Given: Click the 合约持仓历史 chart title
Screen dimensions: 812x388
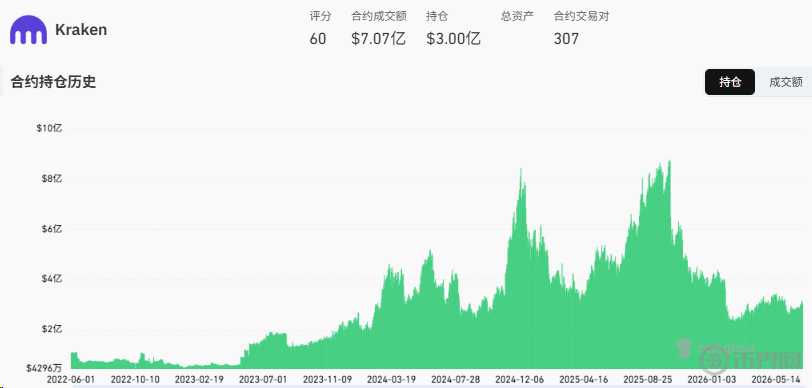Looking at the screenshot, I should point(53,82).
